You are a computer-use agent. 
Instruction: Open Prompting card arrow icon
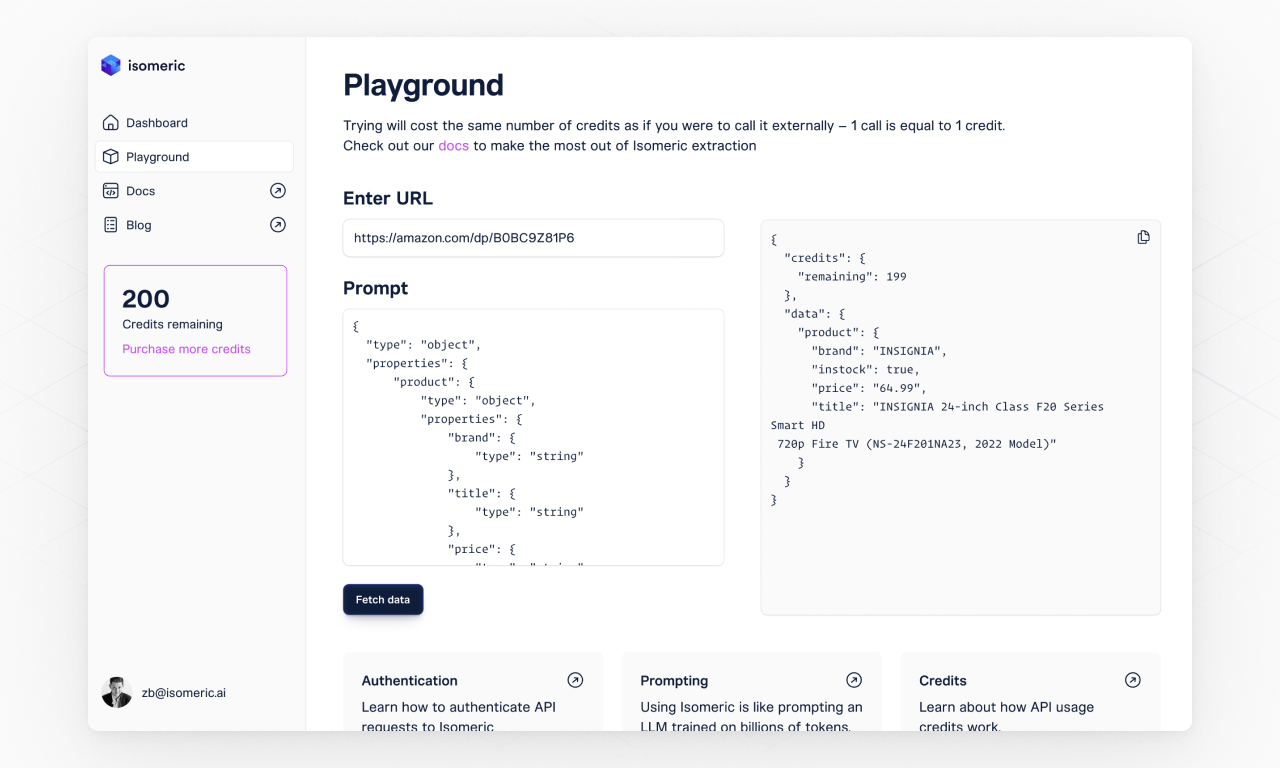854,680
